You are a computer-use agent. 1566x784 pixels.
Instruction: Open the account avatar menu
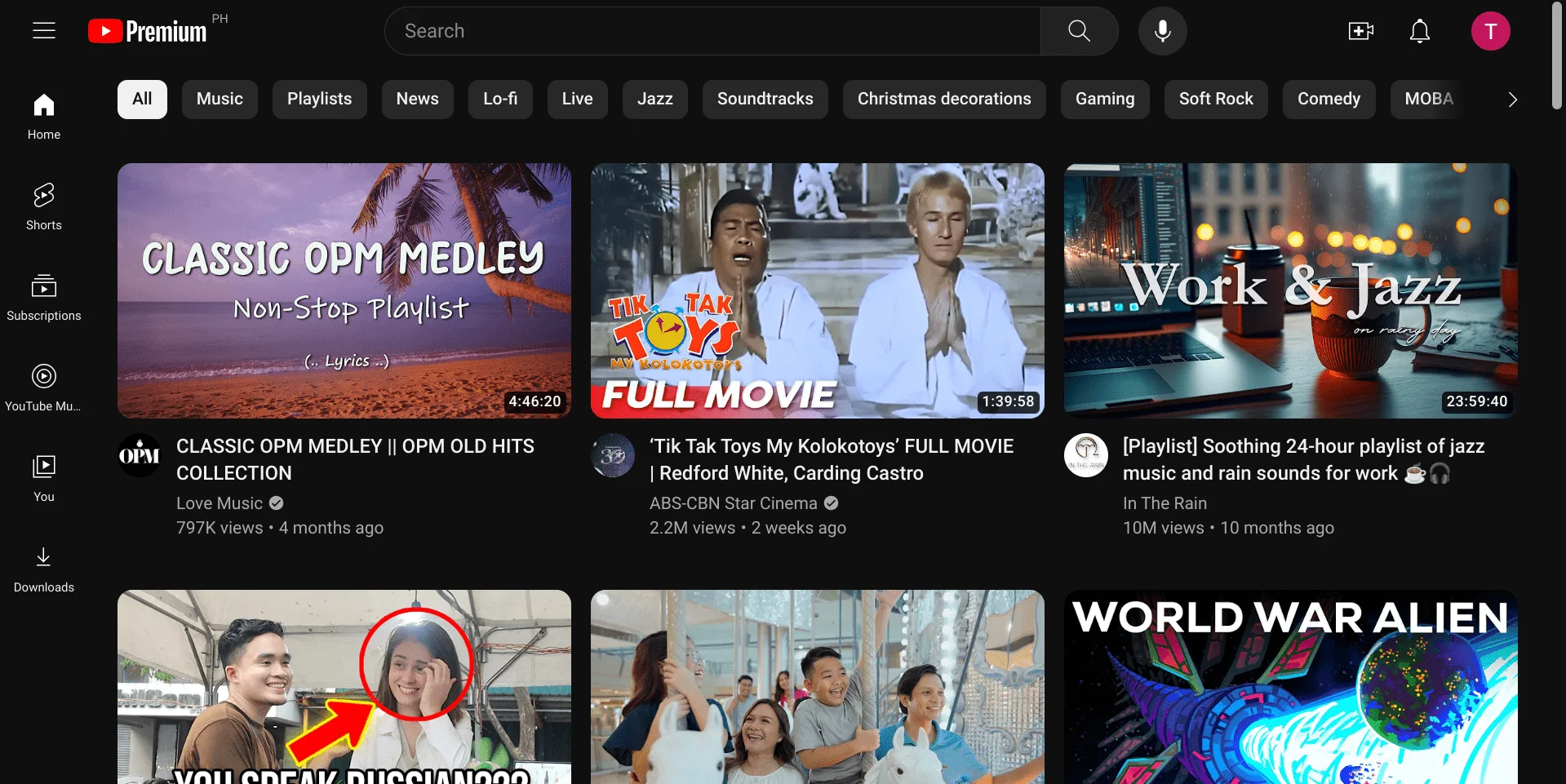click(1490, 31)
